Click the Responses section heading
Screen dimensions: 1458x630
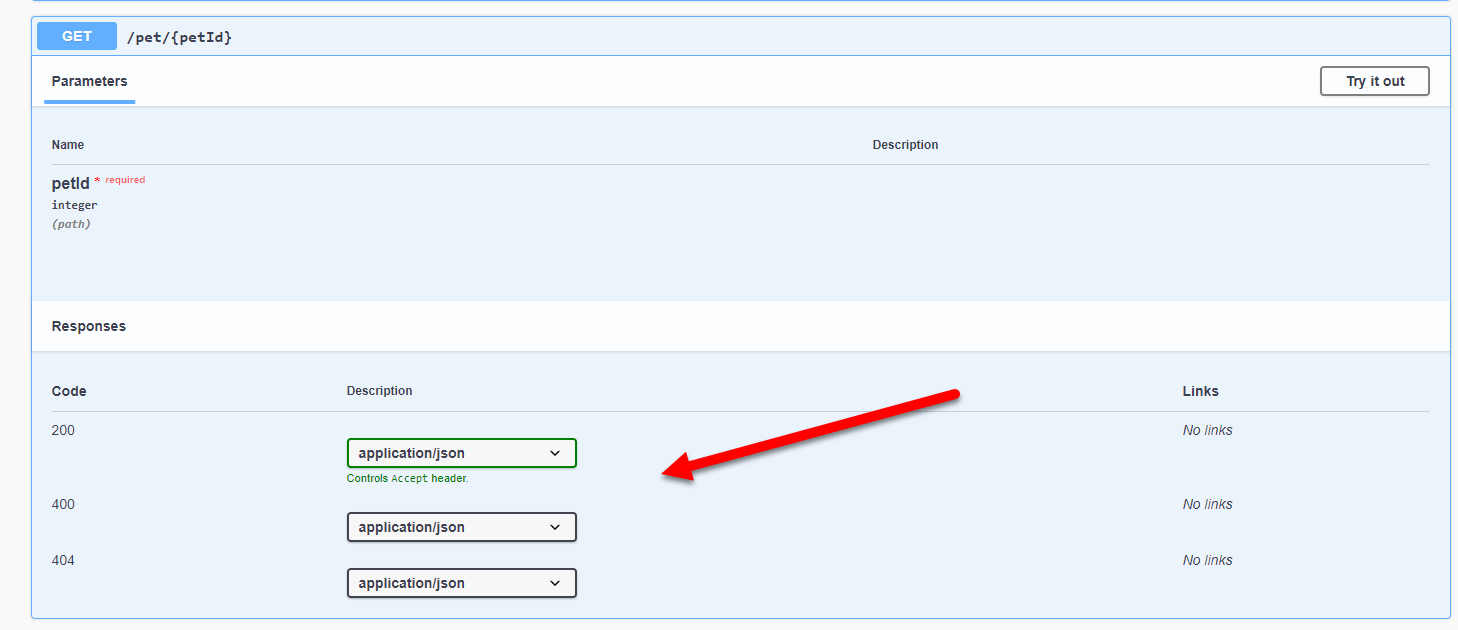click(89, 326)
